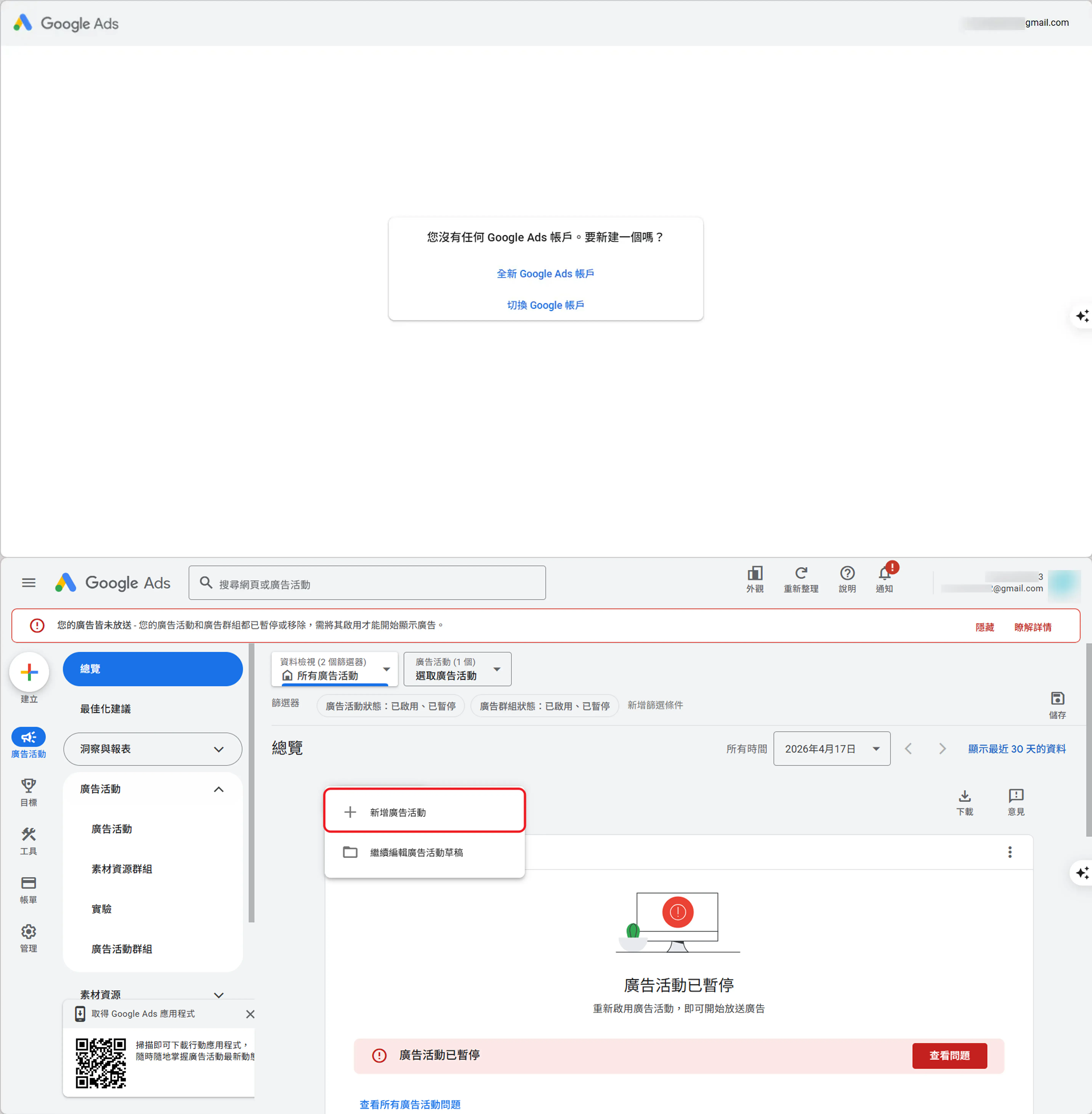The width and height of the screenshot is (1092, 1114).
Task: Click the Google Ads logo beside search bar
Action: (x=113, y=583)
